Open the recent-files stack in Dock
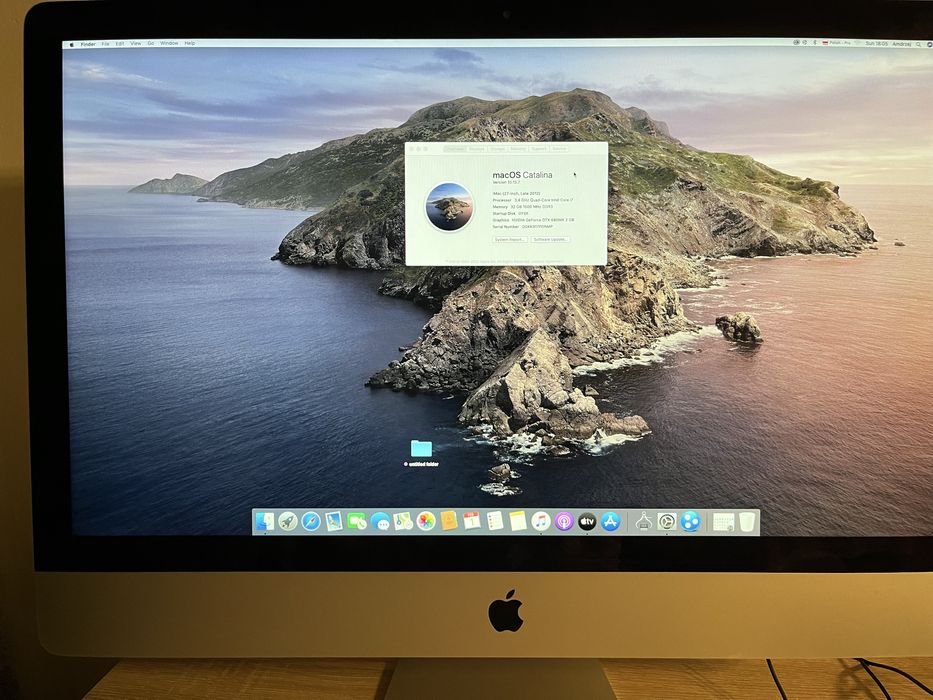 tap(724, 523)
